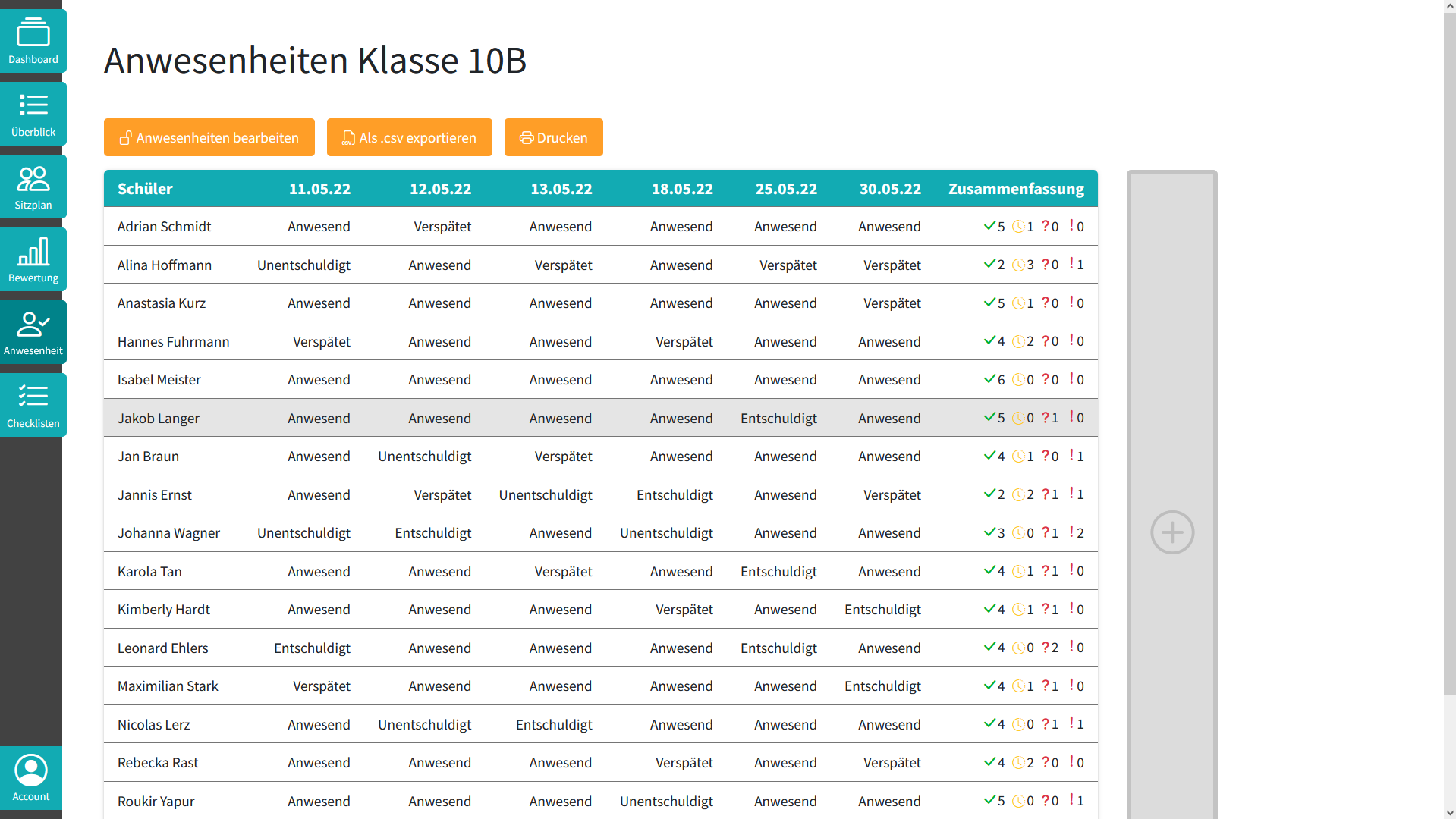Viewport: 1456px width, 819px height.
Task: Click the Zusammenfassung column header
Action: point(1016,189)
